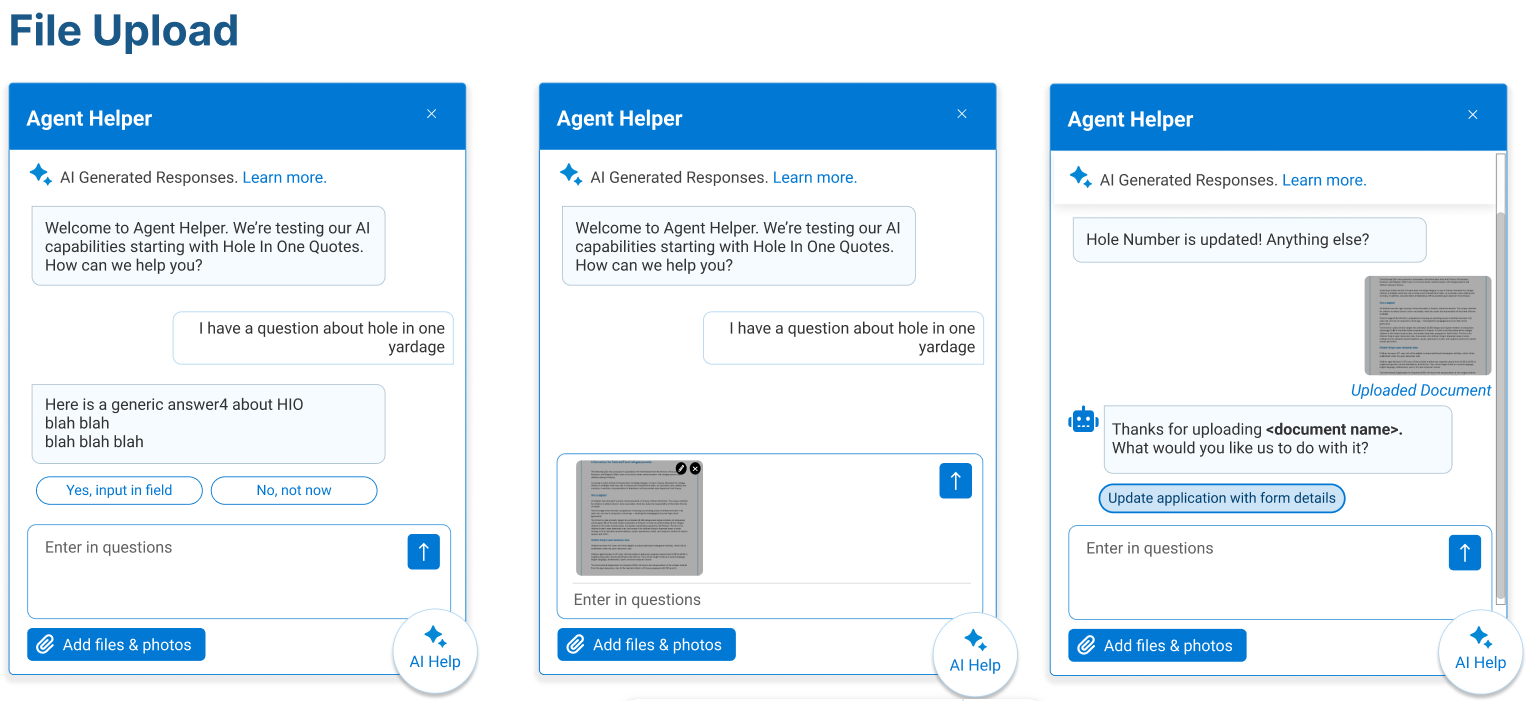This screenshot has width=1533, height=701.
Task: Click the send arrow below Update application button
Action: tap(1465, 552)
